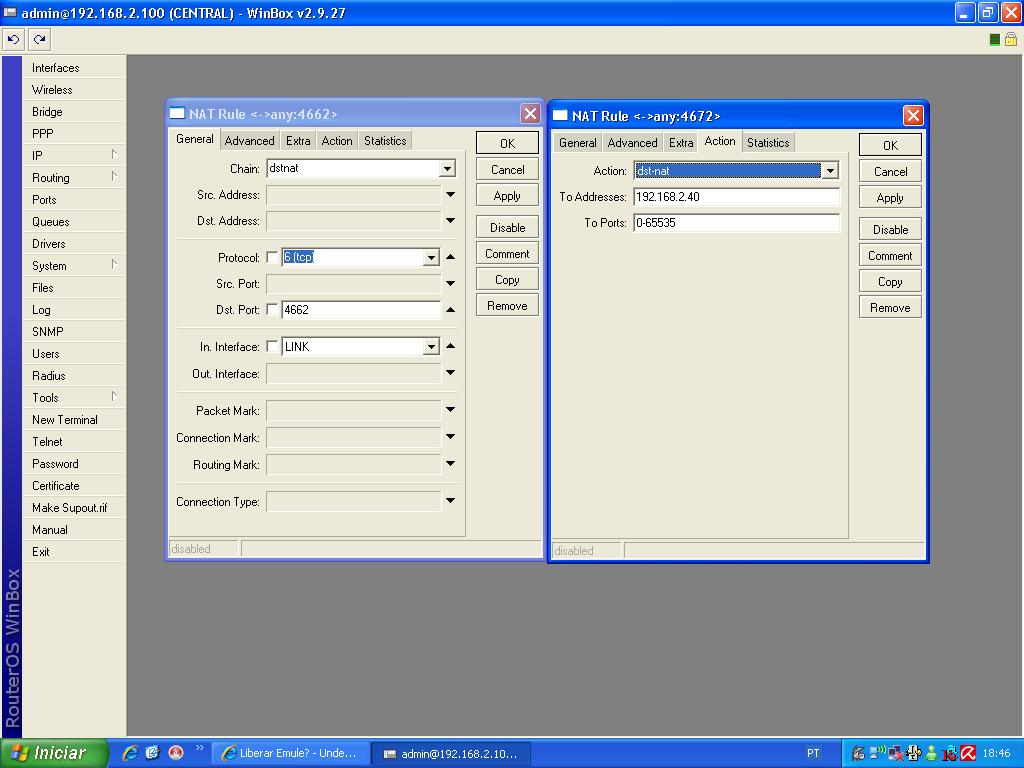
Task: Click the To Addresses field 192.168.2.40
Action: click(x=736, y=197)
